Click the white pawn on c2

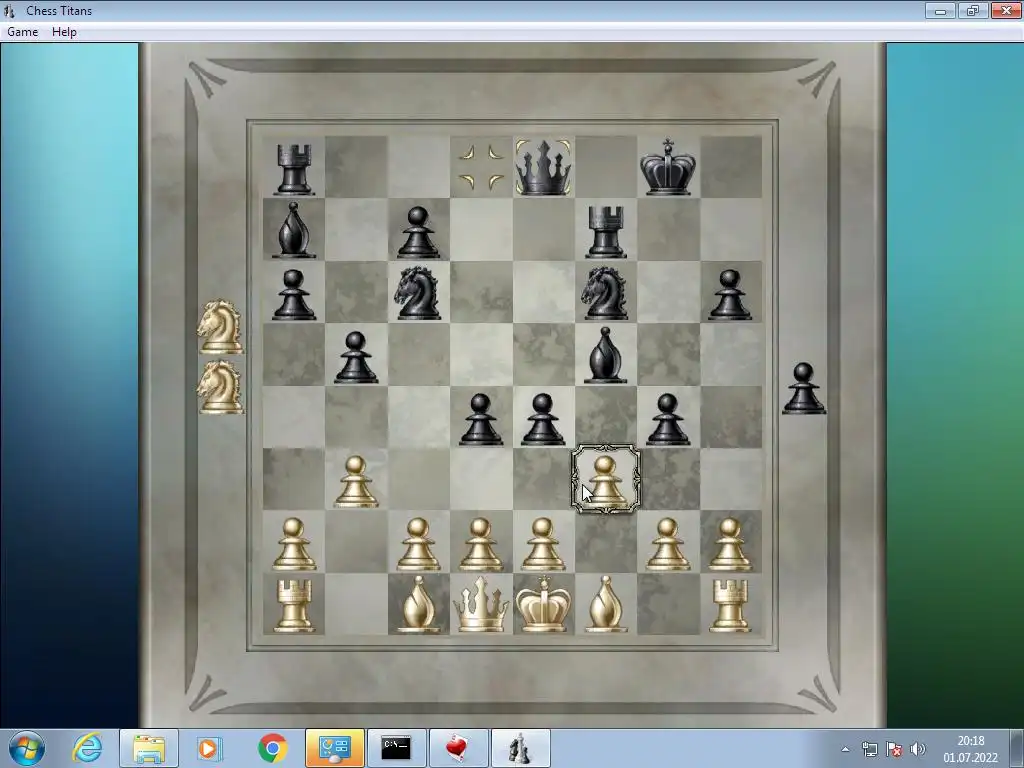pos(418,545)
